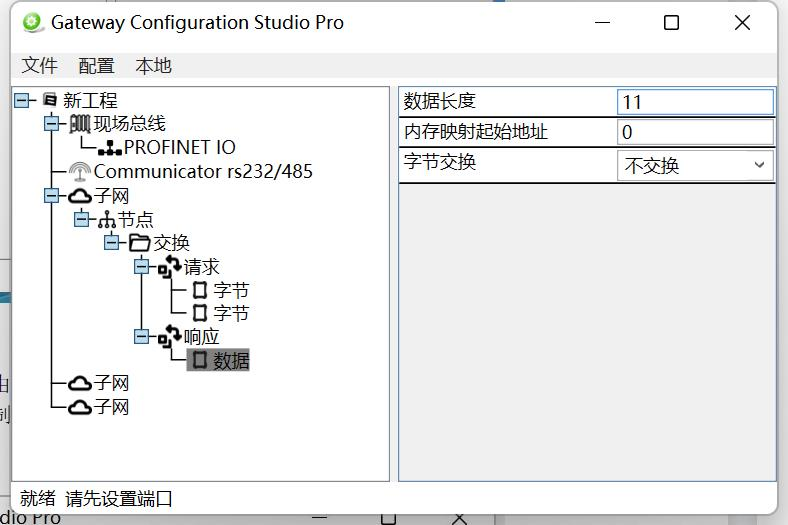Click the 字节交换 property label
This screenshot has width=788, height=525.
440,162
